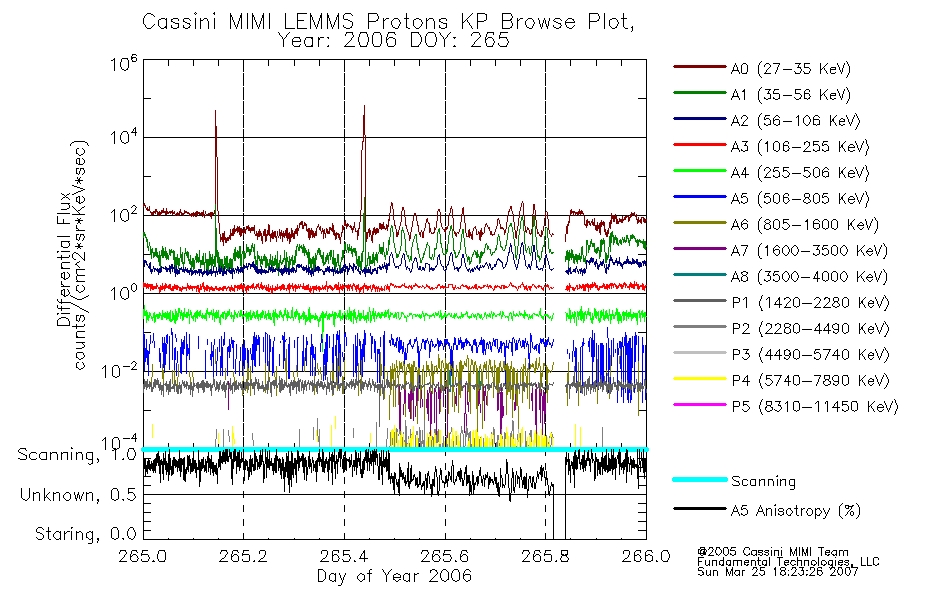Click the Sun Mar 25 2007 timestamp text
Image resolution: width=950 pixels, height=600 pixels.
777,572
